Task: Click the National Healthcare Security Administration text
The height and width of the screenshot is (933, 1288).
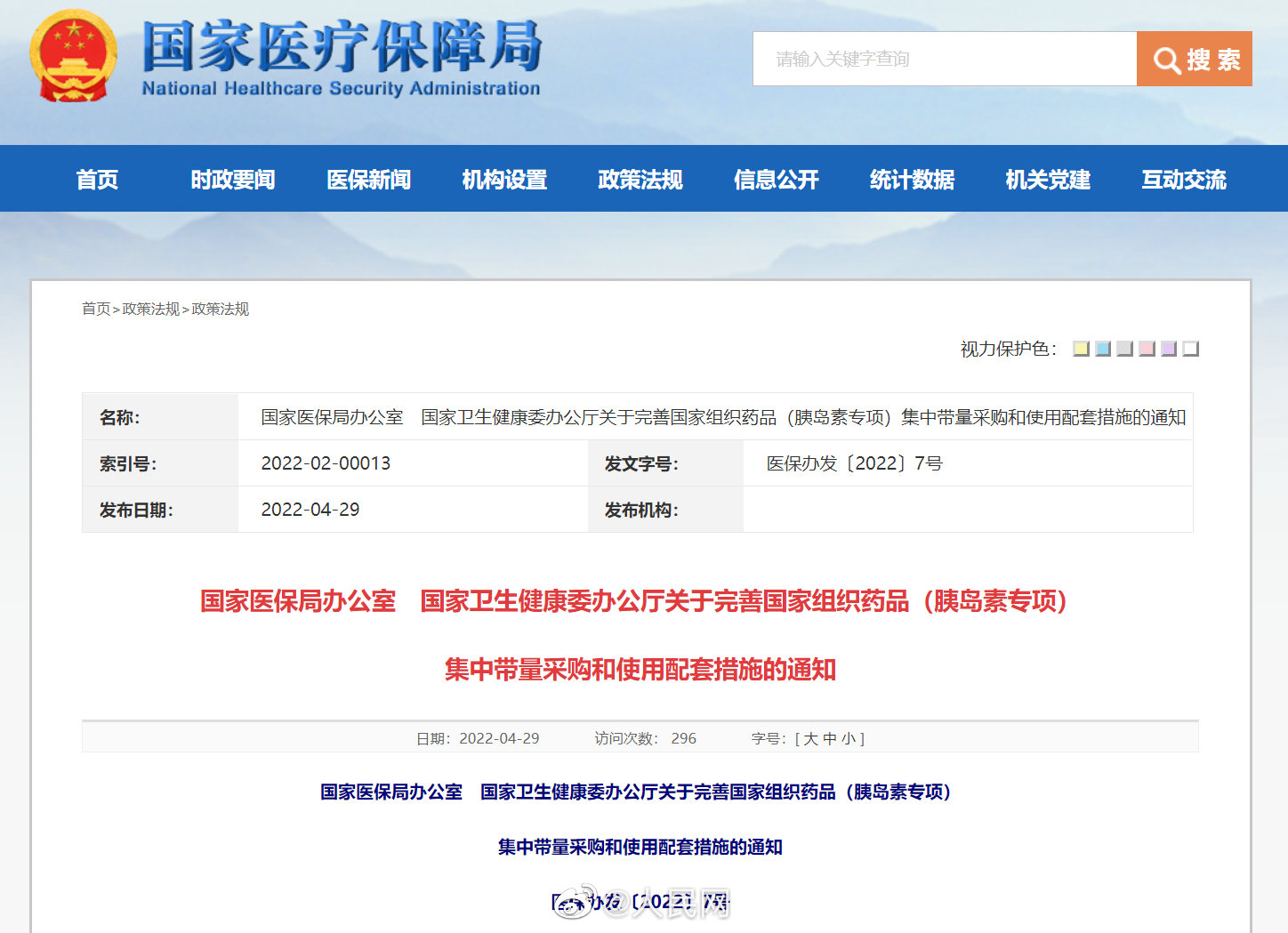Action: click(x=341, y=88)
